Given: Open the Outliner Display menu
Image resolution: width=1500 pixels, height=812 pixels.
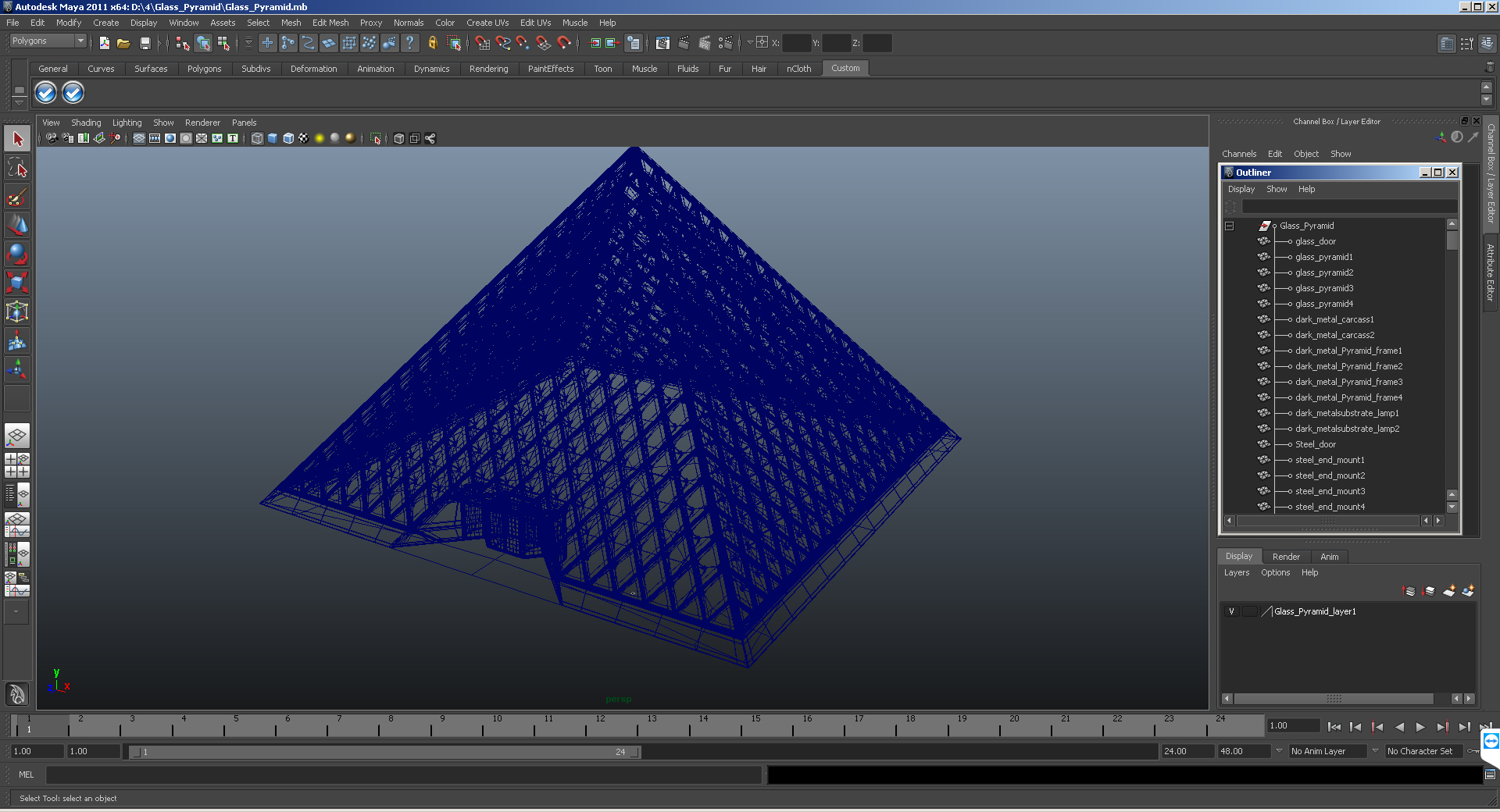Looking at the screenshot, I should pyautogui.click(x=1241, y=189).
